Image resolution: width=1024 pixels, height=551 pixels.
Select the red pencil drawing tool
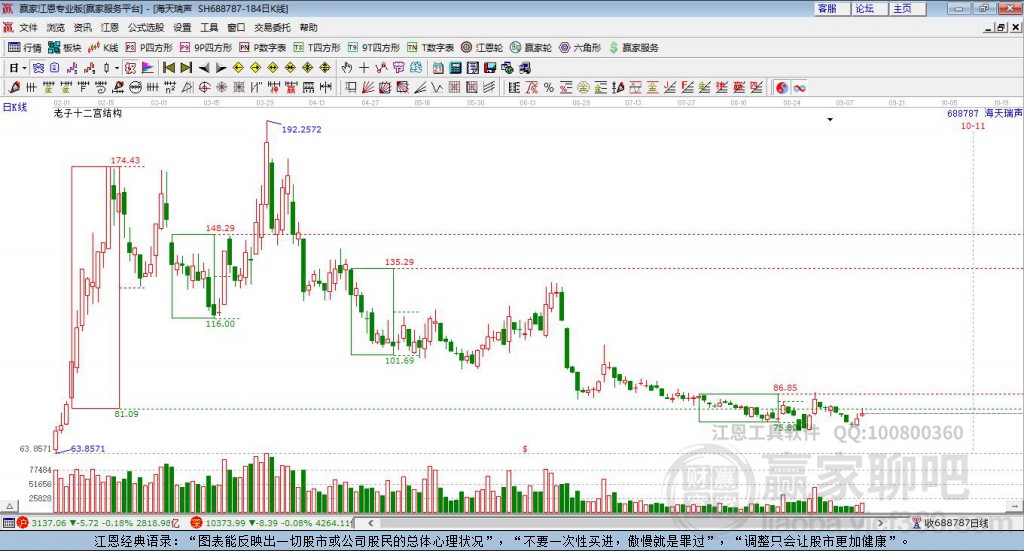click(14, 87)
